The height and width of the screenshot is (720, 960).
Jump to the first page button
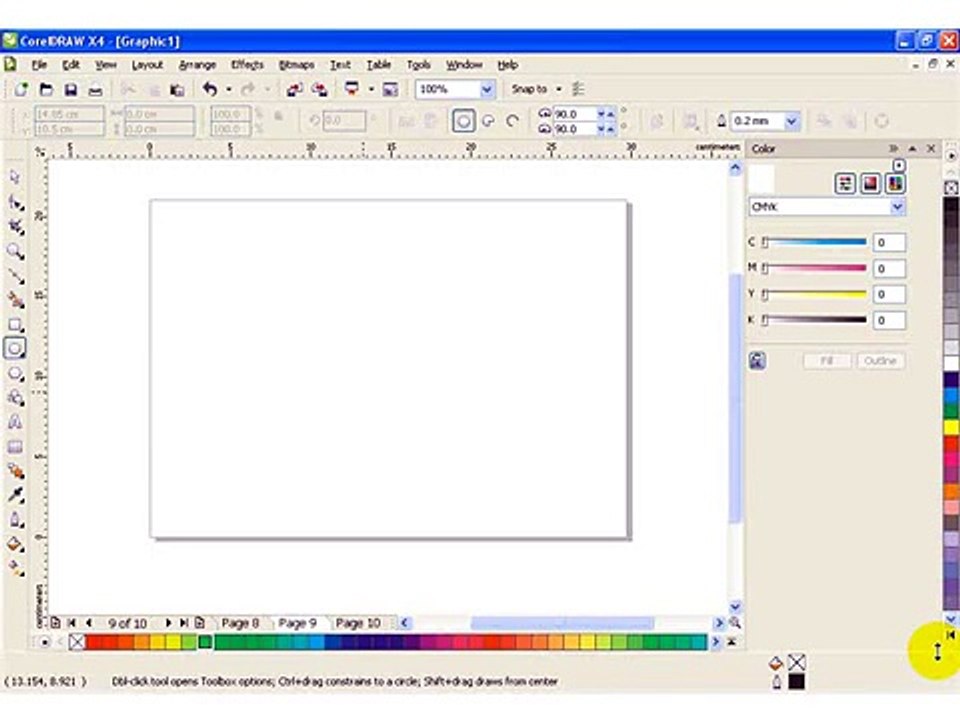(72, 623)
